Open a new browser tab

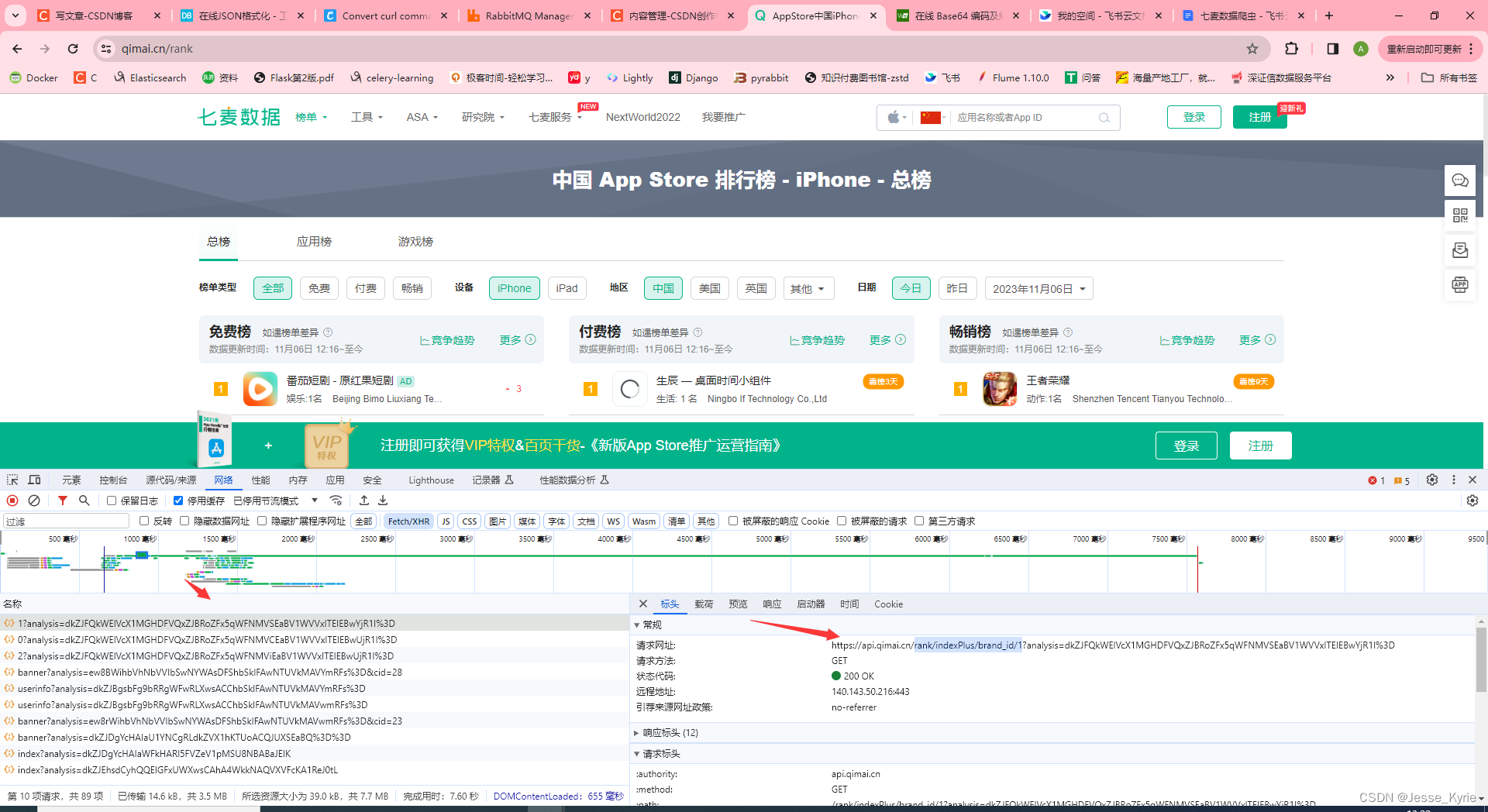pyautogui.click(x=1329, y=15)
